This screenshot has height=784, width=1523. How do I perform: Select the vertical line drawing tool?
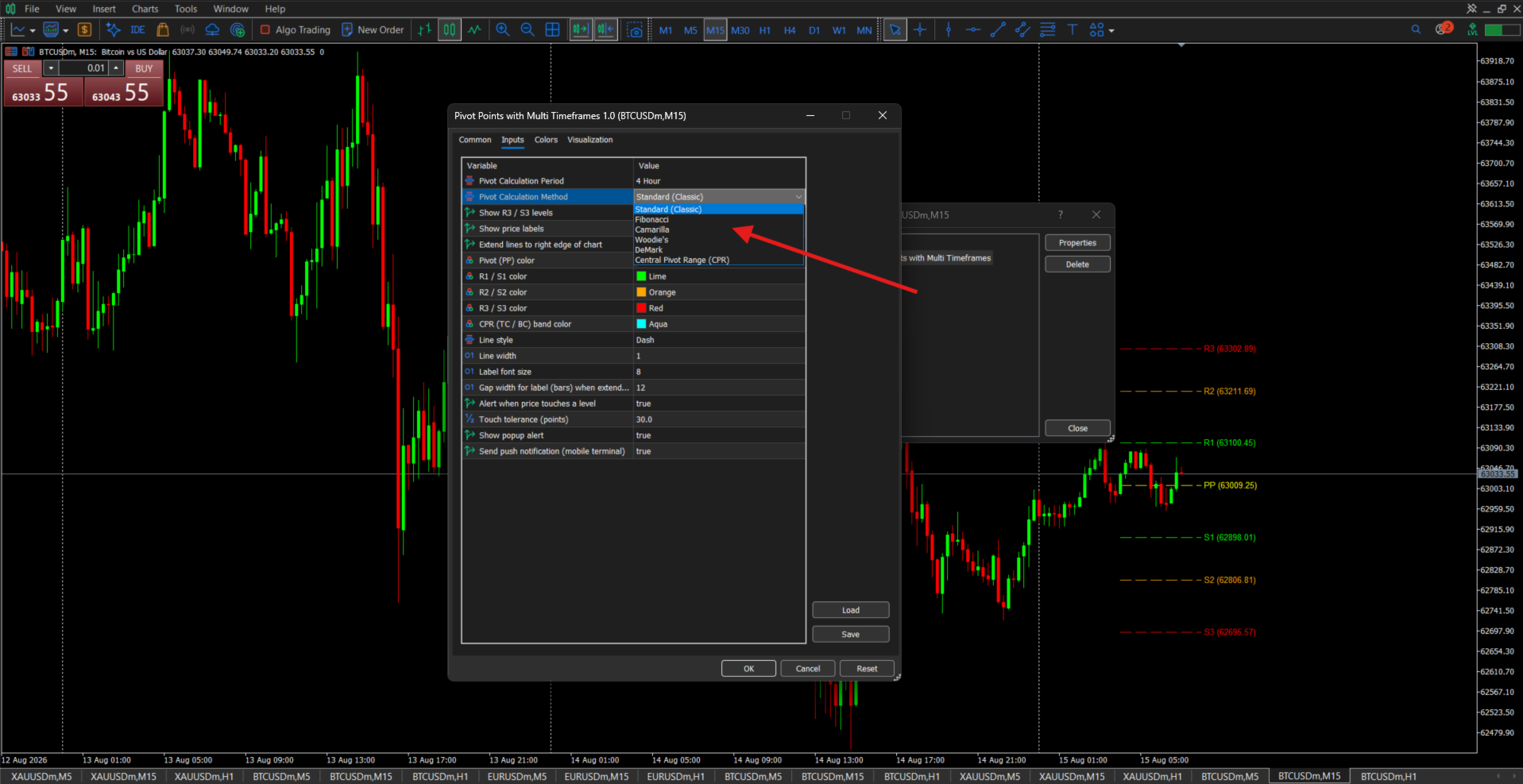point(949,29)
